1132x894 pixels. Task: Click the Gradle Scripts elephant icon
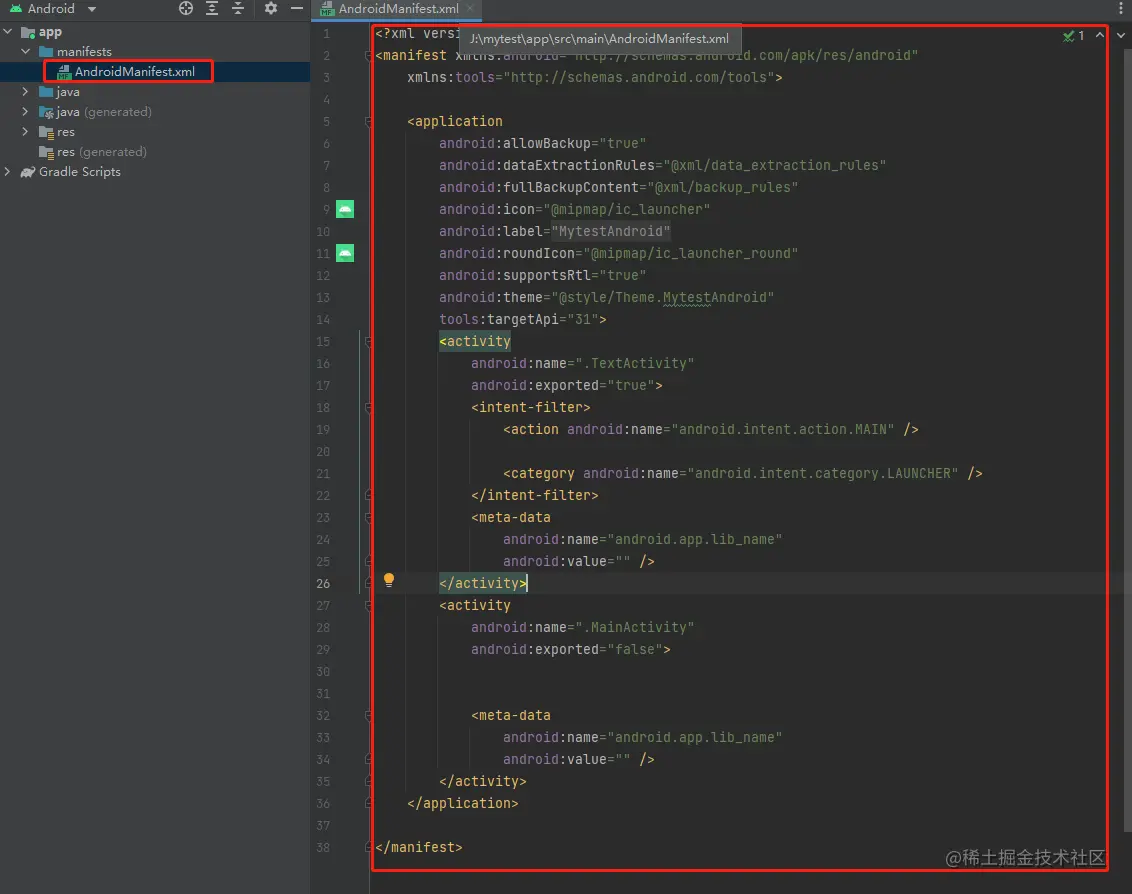click(x=28, y=172)
